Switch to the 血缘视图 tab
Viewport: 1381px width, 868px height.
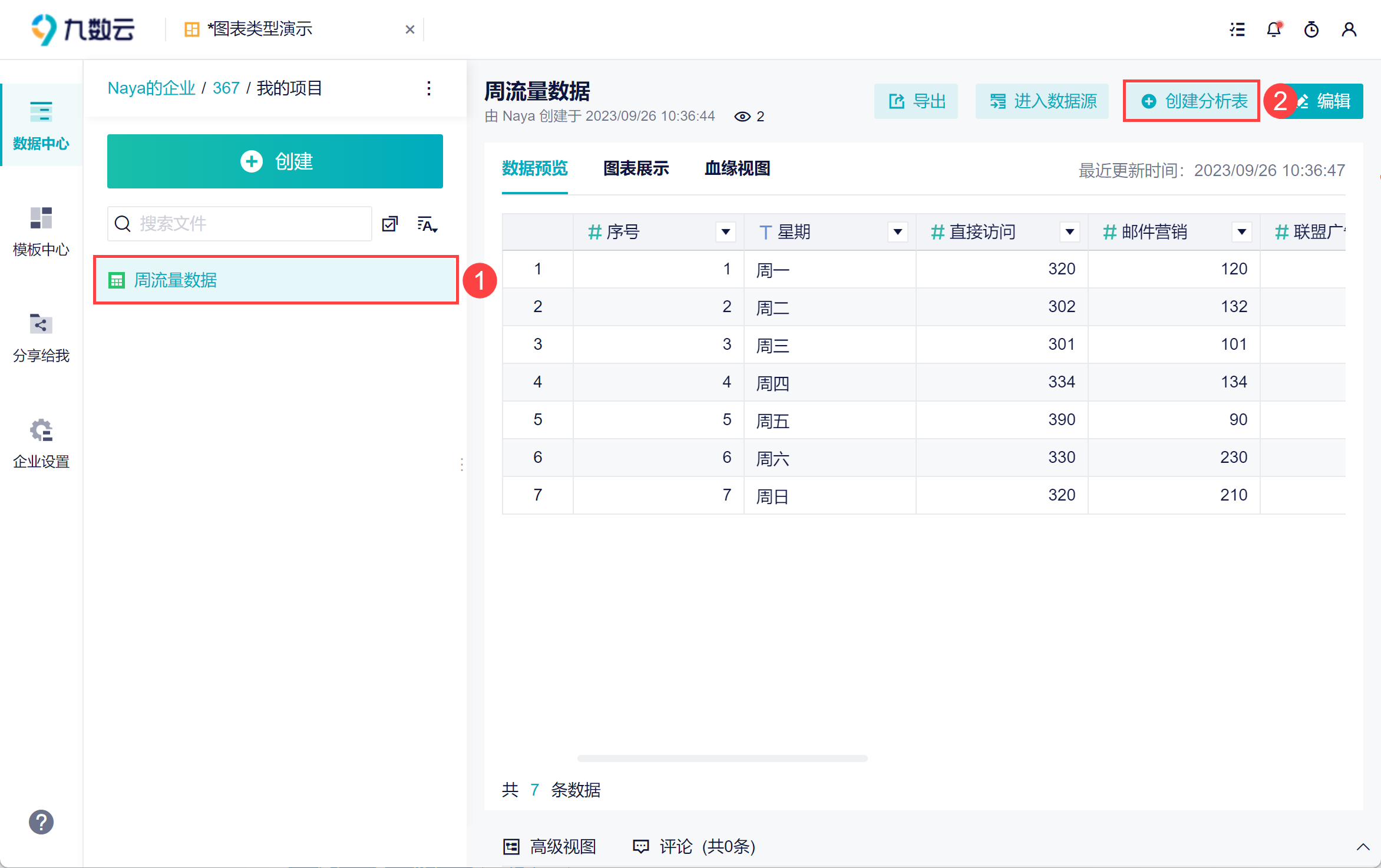(x=737, y=169)
